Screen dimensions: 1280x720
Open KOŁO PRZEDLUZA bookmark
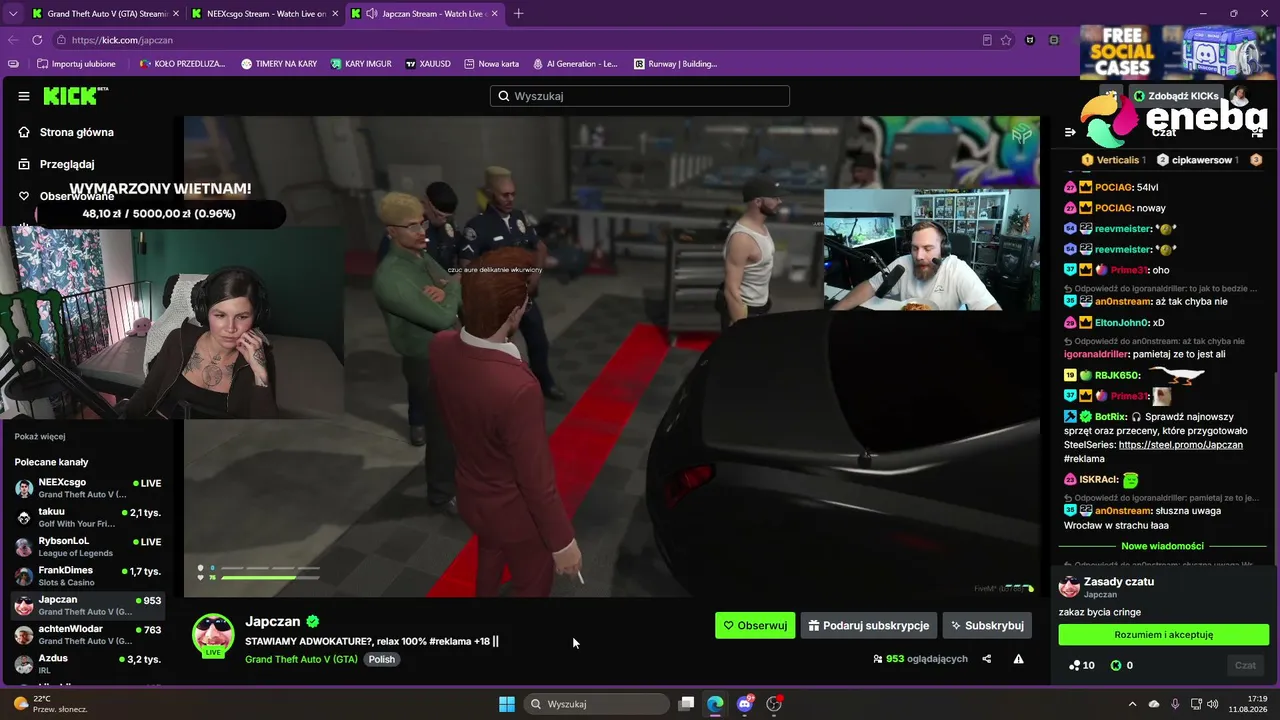pyautogui.click(x=183, y=64)
